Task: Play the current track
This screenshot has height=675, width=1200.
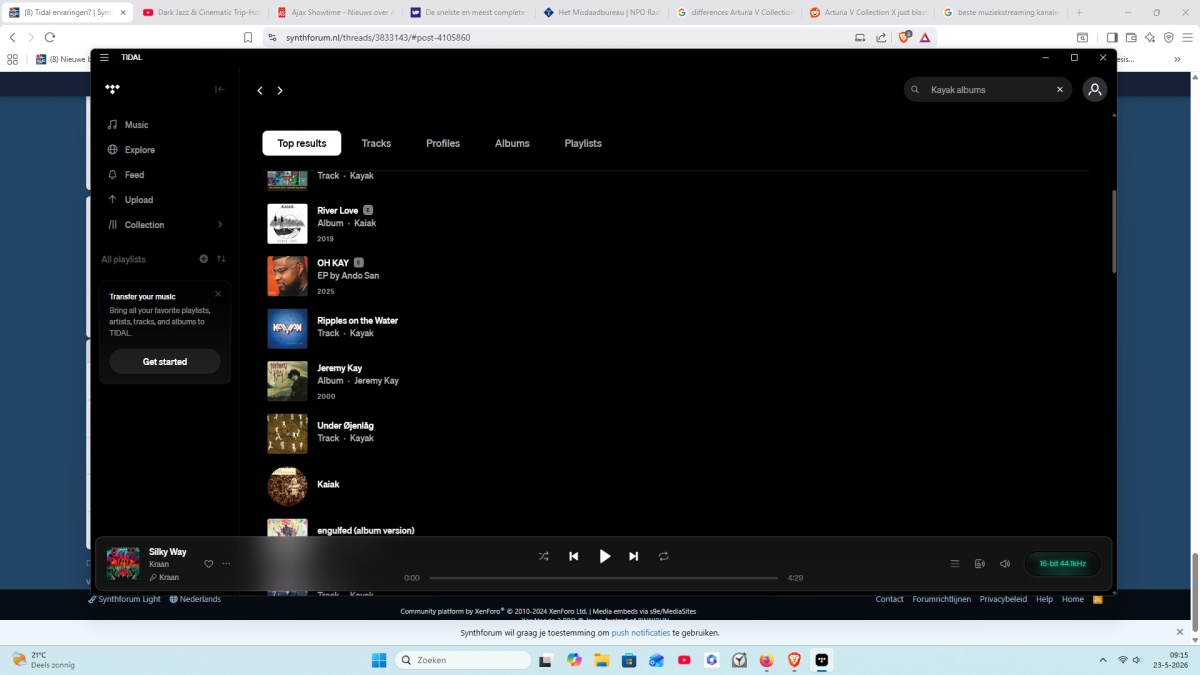Action: point(604,556)
